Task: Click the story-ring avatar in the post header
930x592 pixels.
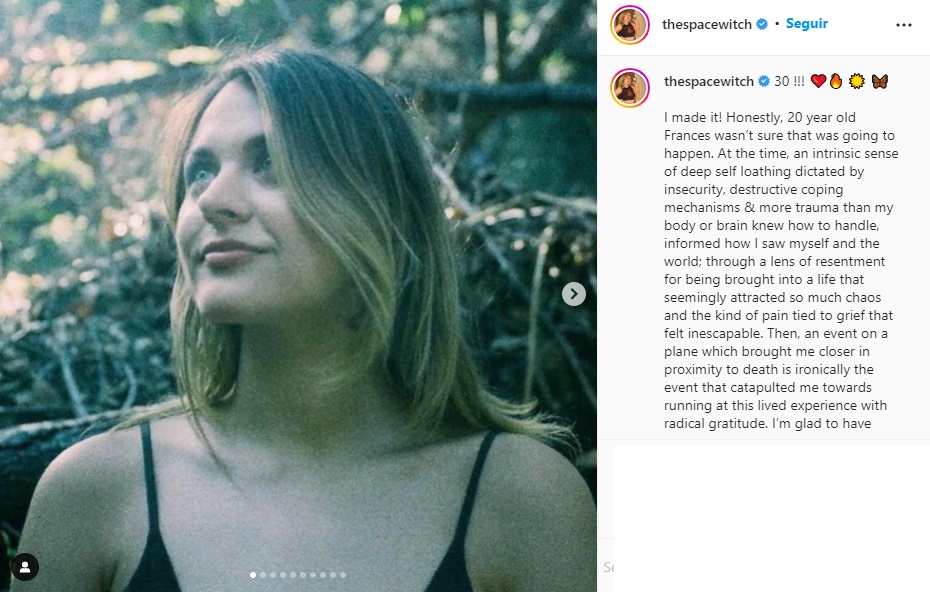Action: point(630,25)
